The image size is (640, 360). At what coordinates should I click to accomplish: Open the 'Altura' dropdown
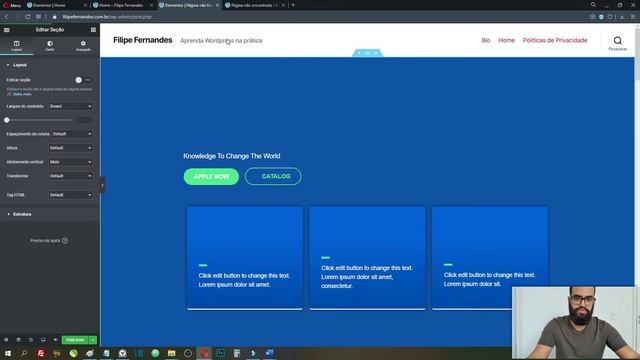[71, 148]
